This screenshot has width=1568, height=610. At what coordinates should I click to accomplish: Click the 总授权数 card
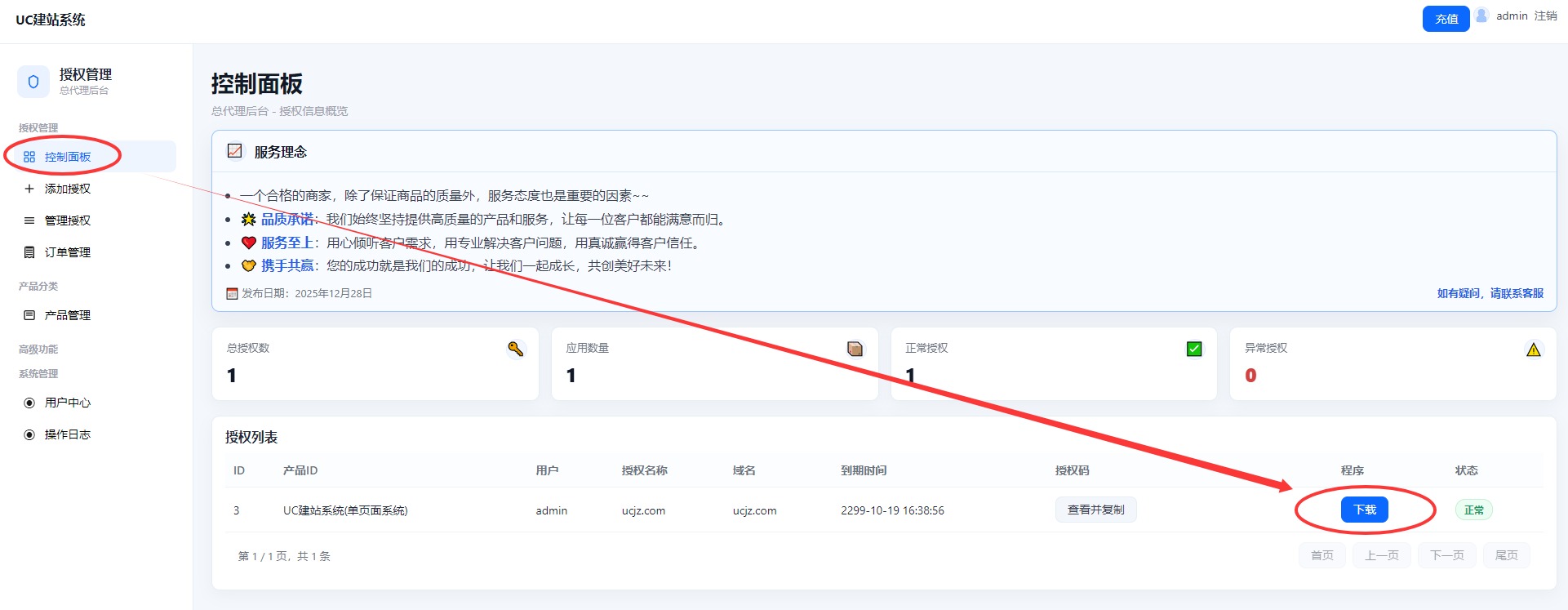[375, 363]
